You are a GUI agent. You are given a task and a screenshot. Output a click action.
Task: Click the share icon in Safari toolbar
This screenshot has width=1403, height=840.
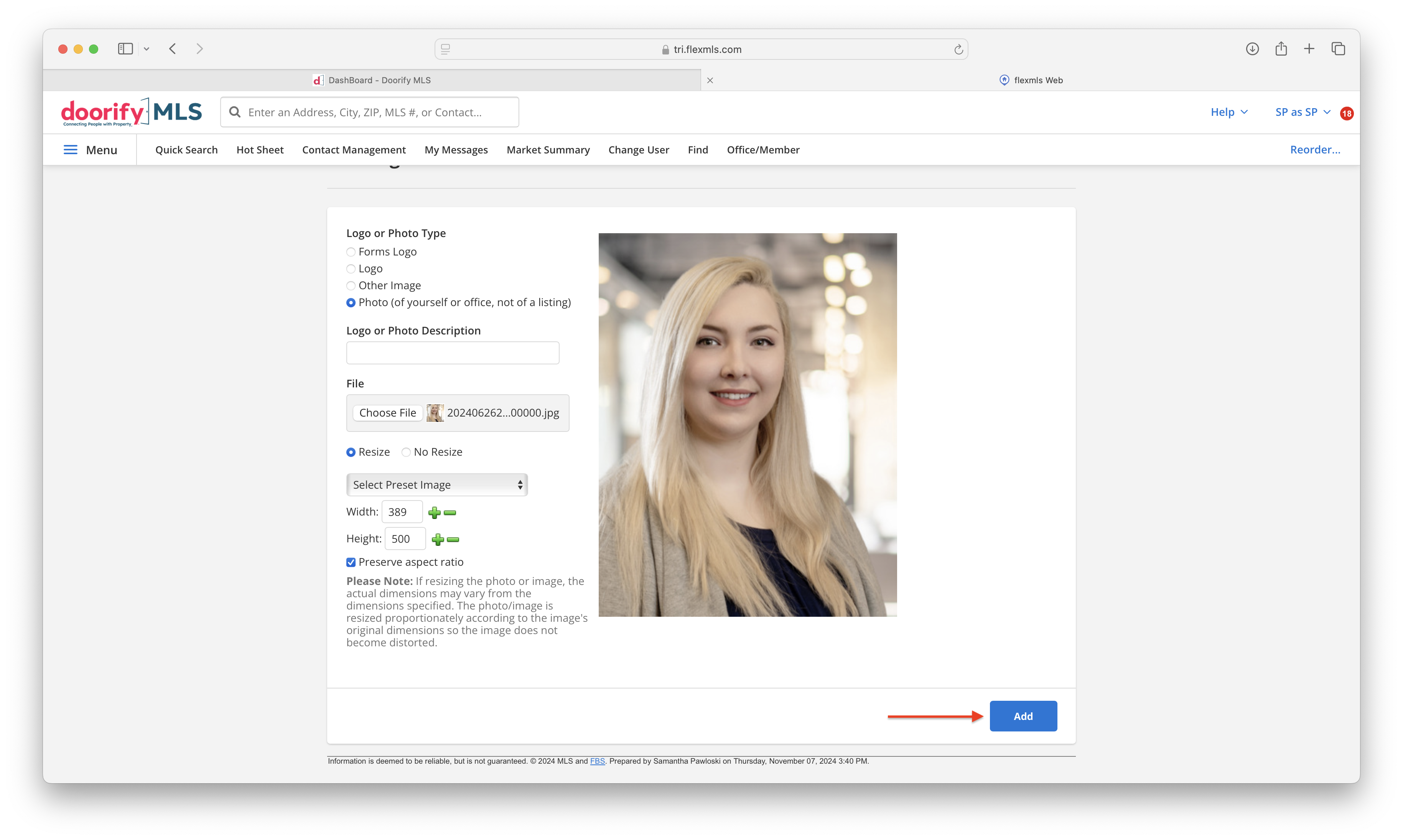tap(1281, 49)
